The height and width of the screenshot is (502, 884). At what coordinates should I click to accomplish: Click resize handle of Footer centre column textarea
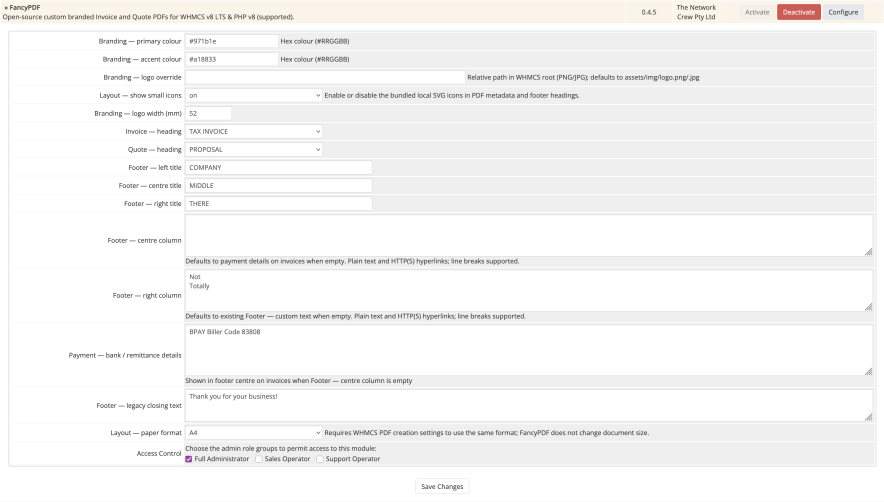[x=868, y=252]
